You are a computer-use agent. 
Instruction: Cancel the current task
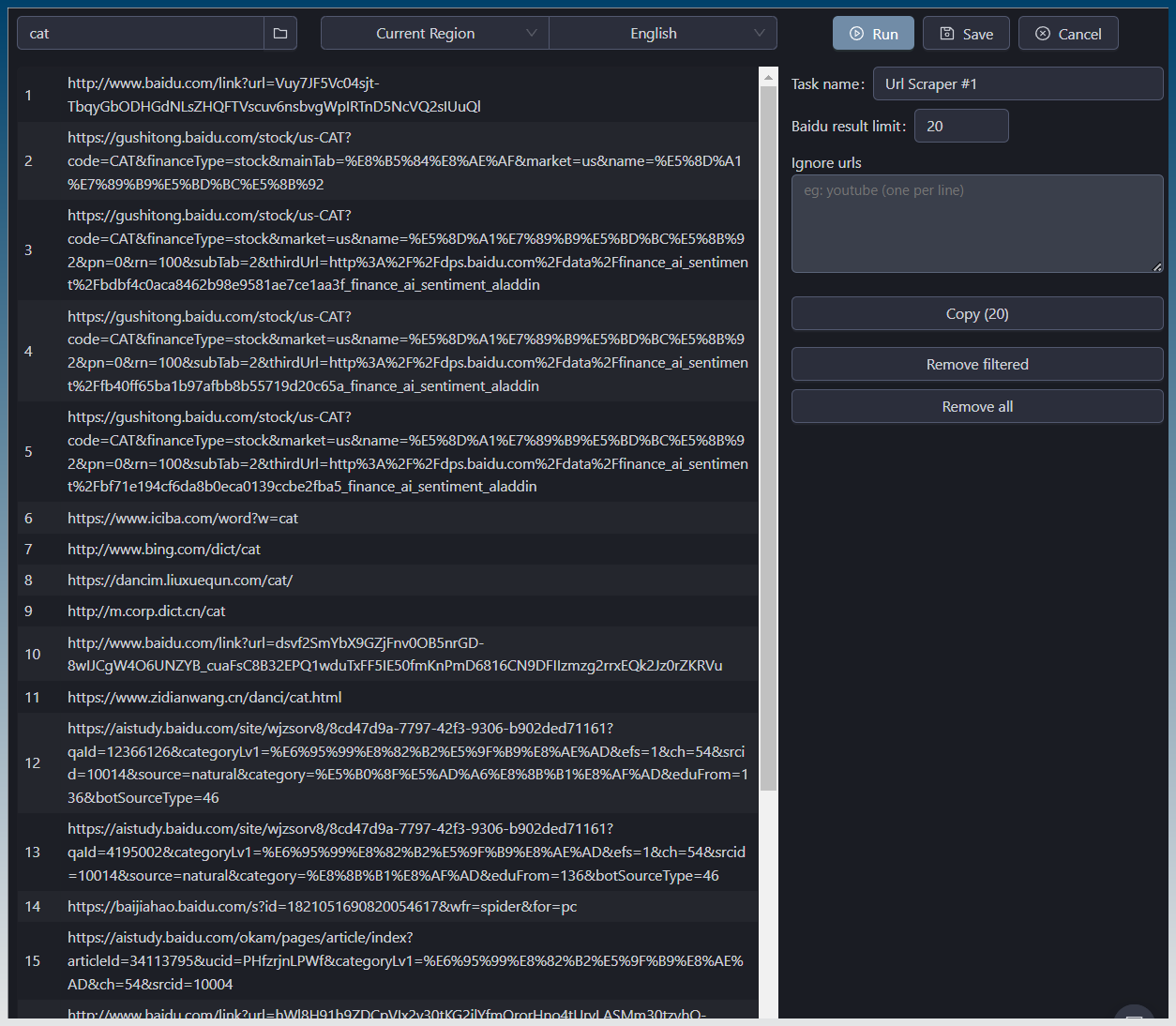pos(1068,34)
